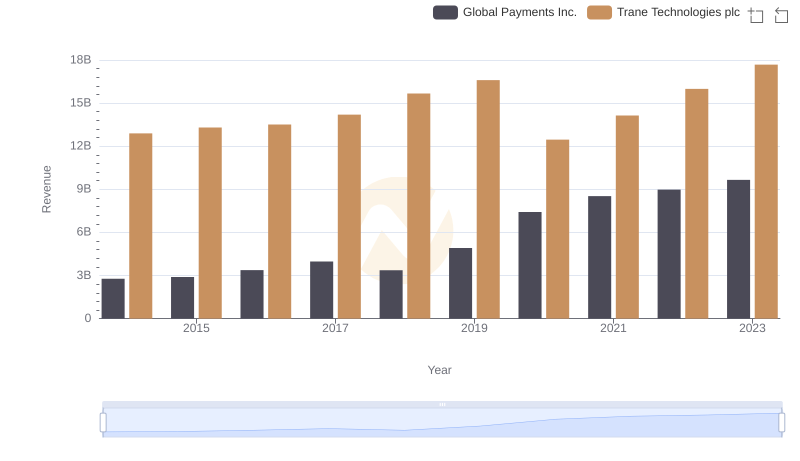Select the Trane Technologies 2015 bar
The width and height of the screenshot is (800, 461).
(x=210, y=223)
